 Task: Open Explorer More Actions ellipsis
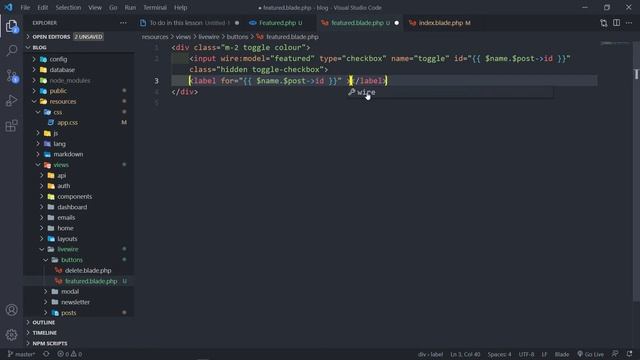coord(123,23)
